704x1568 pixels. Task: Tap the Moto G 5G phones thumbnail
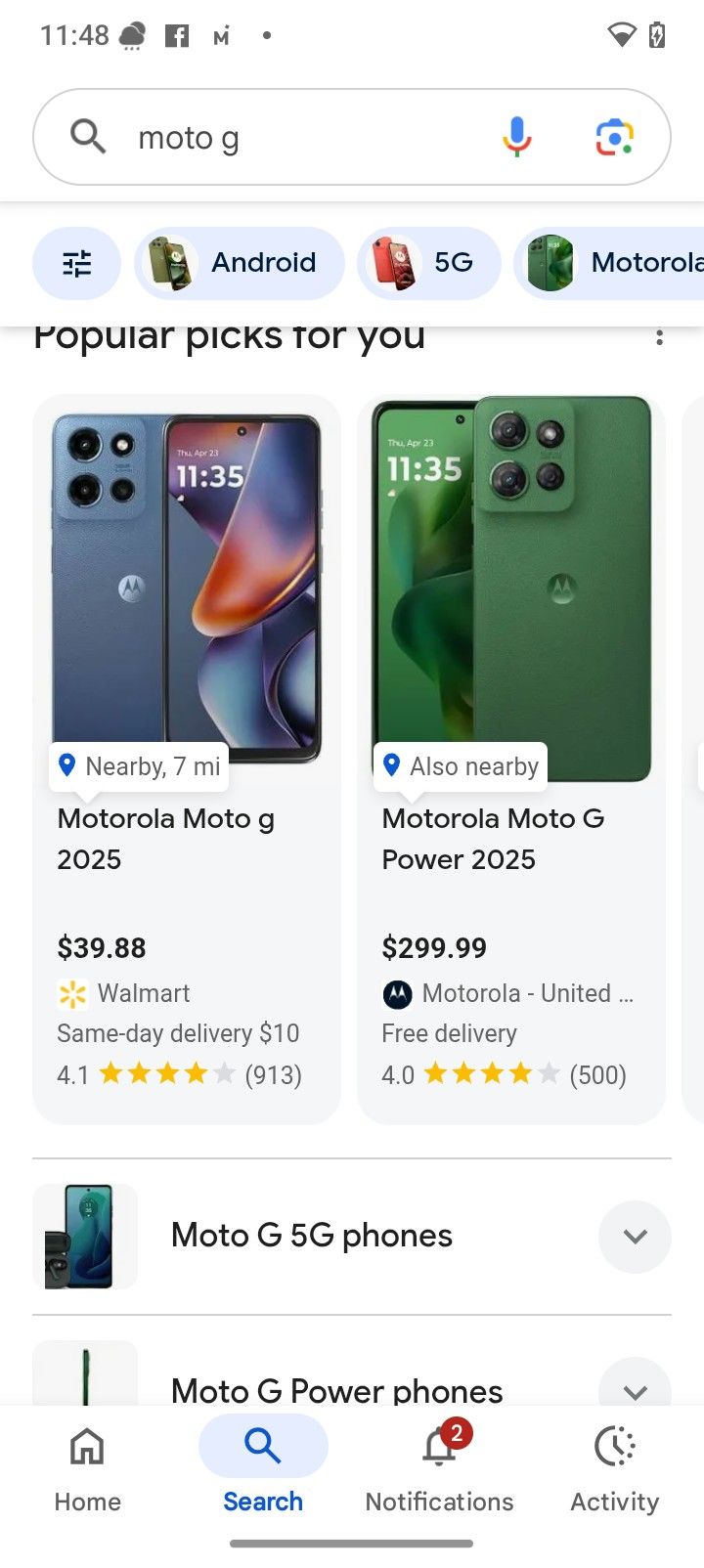(x=85, y=1237)
